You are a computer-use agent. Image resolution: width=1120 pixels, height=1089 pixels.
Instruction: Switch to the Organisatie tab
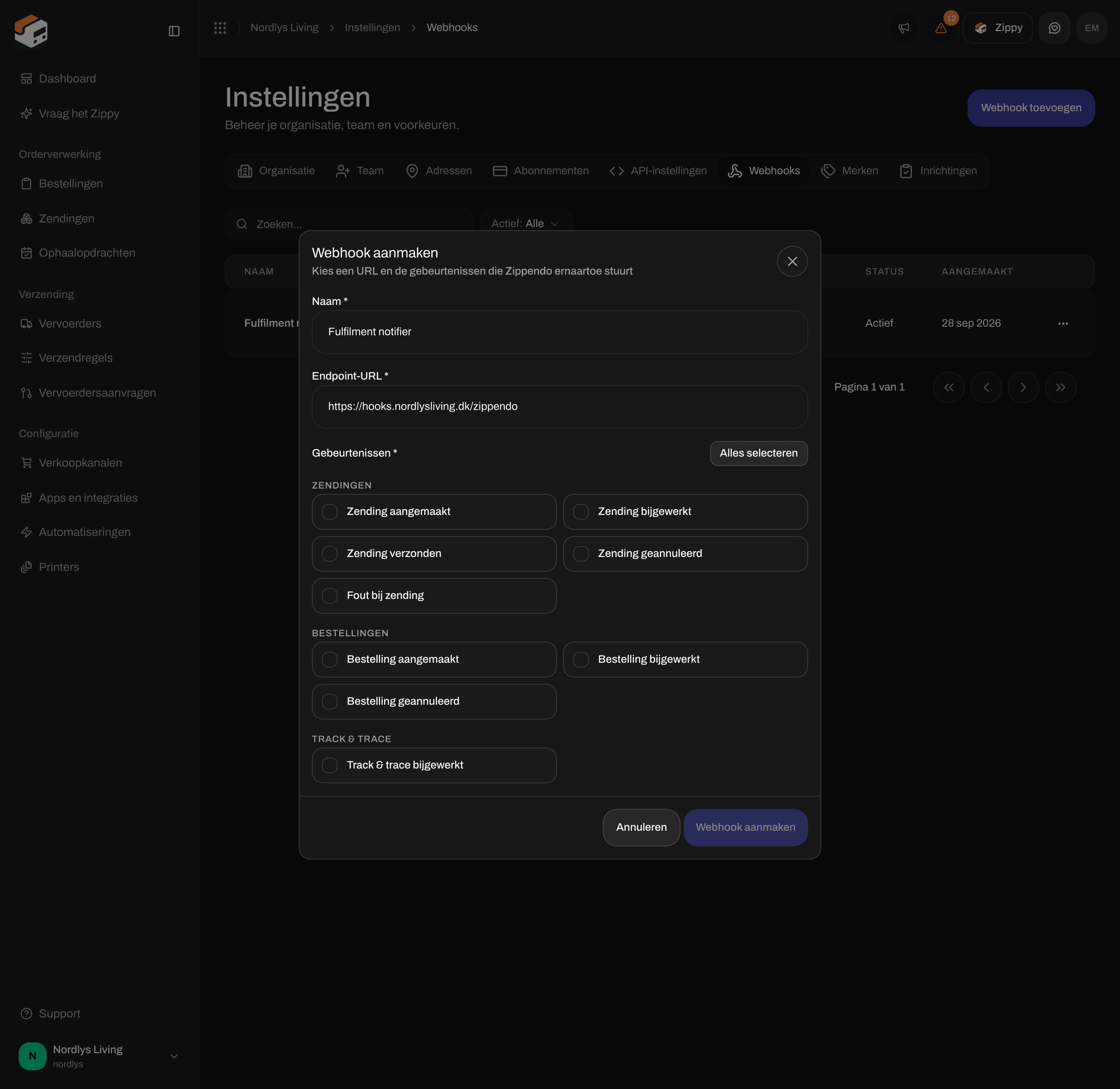(276, 171)
